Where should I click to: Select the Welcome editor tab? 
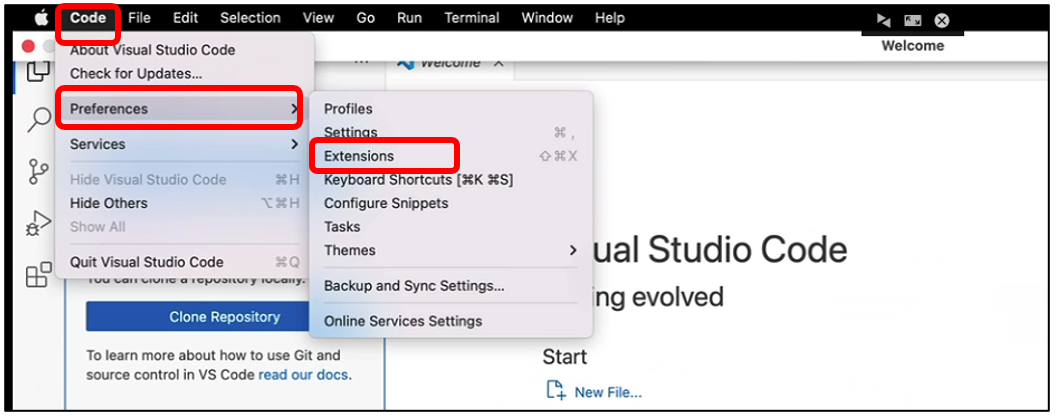click(449, 63)
